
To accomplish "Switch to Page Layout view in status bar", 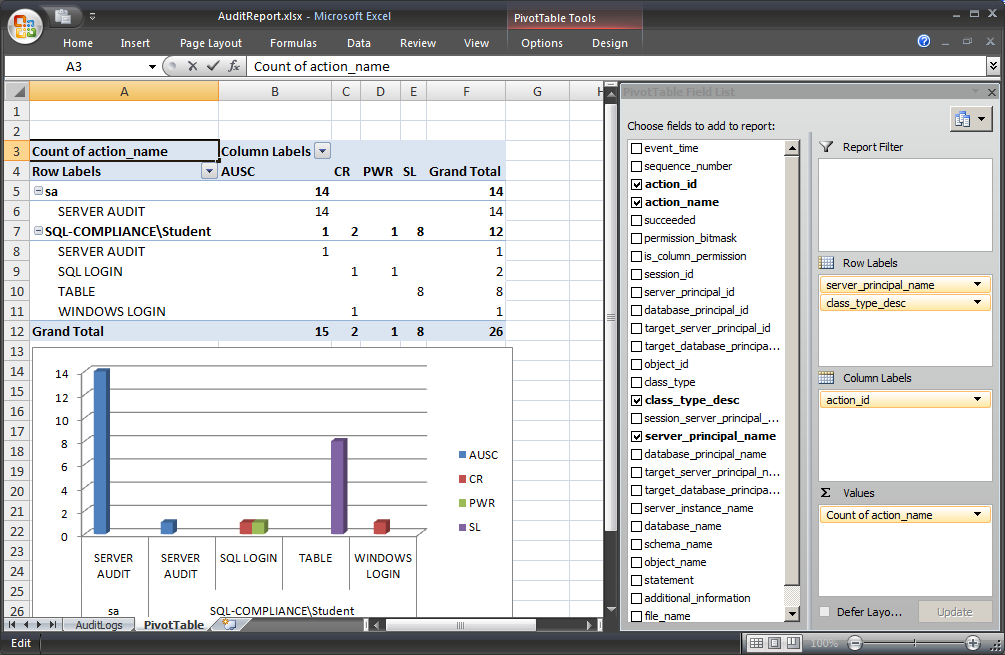I will (x=775, y=643).
